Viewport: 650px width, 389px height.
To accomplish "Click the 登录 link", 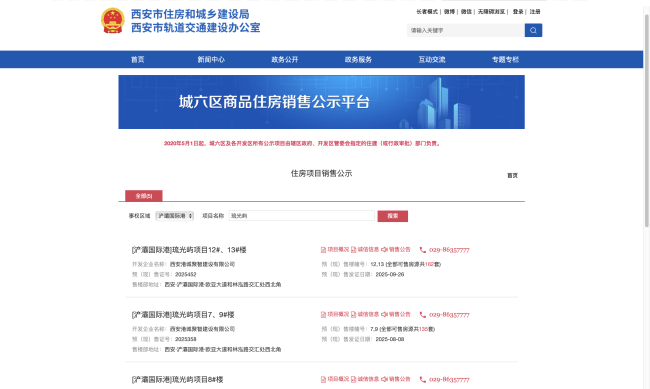I will 518,12.
